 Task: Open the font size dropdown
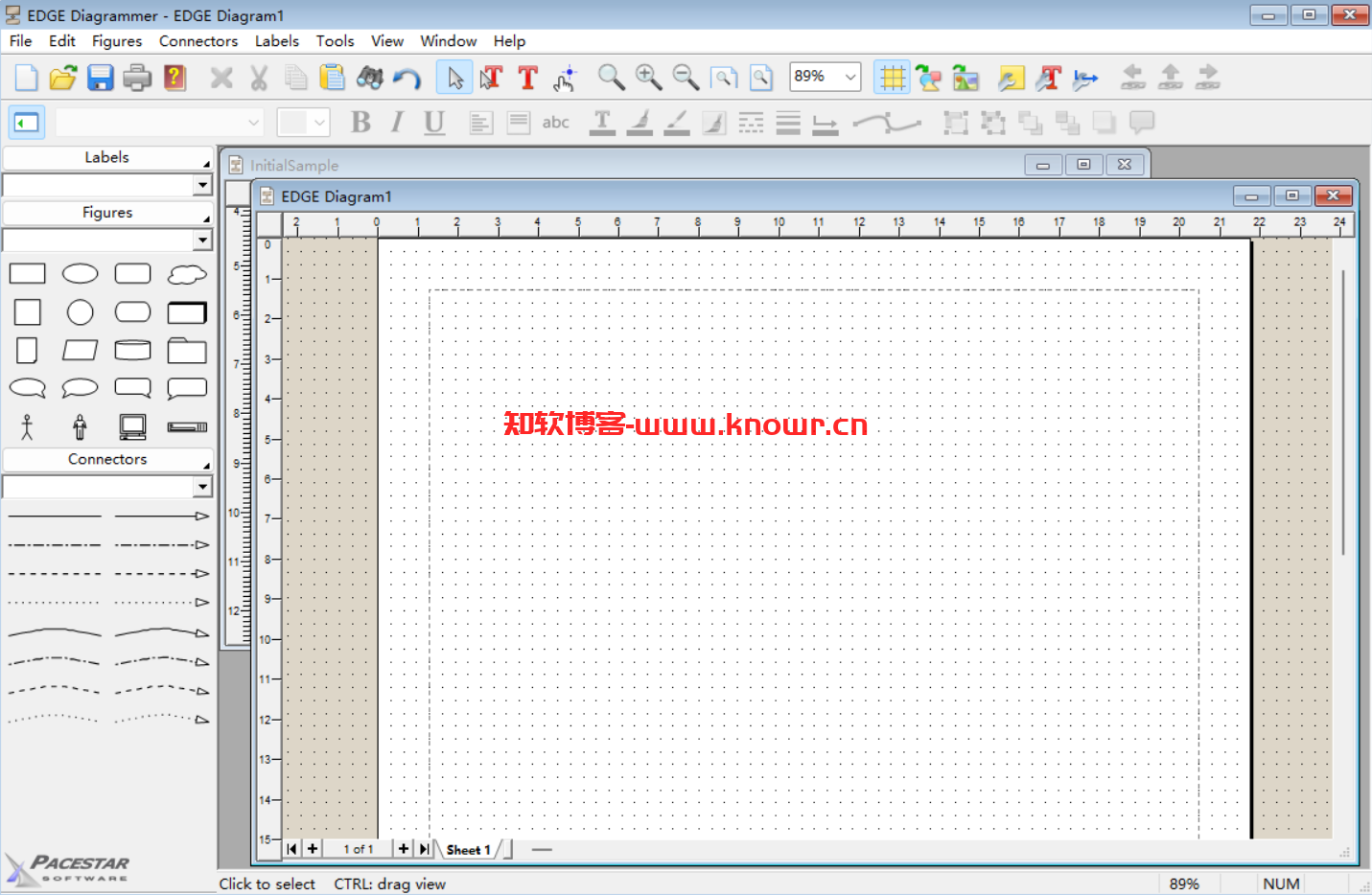point(319,123)
